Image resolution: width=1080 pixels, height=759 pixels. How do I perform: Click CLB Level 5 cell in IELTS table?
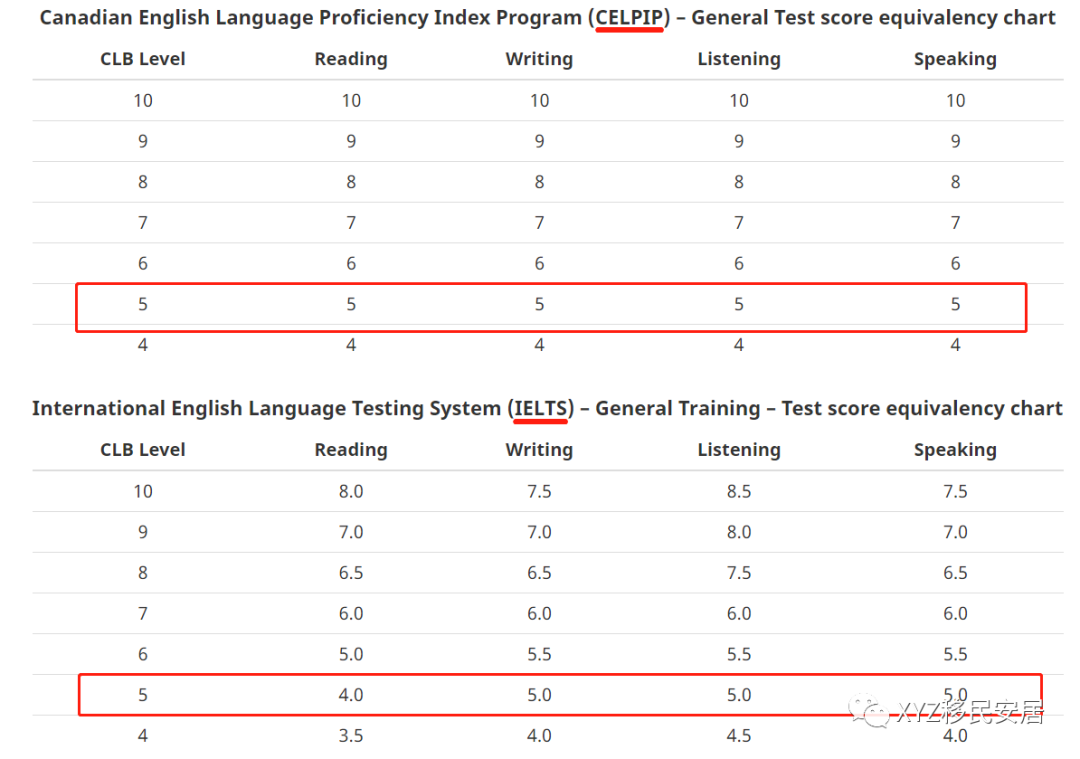143,694
